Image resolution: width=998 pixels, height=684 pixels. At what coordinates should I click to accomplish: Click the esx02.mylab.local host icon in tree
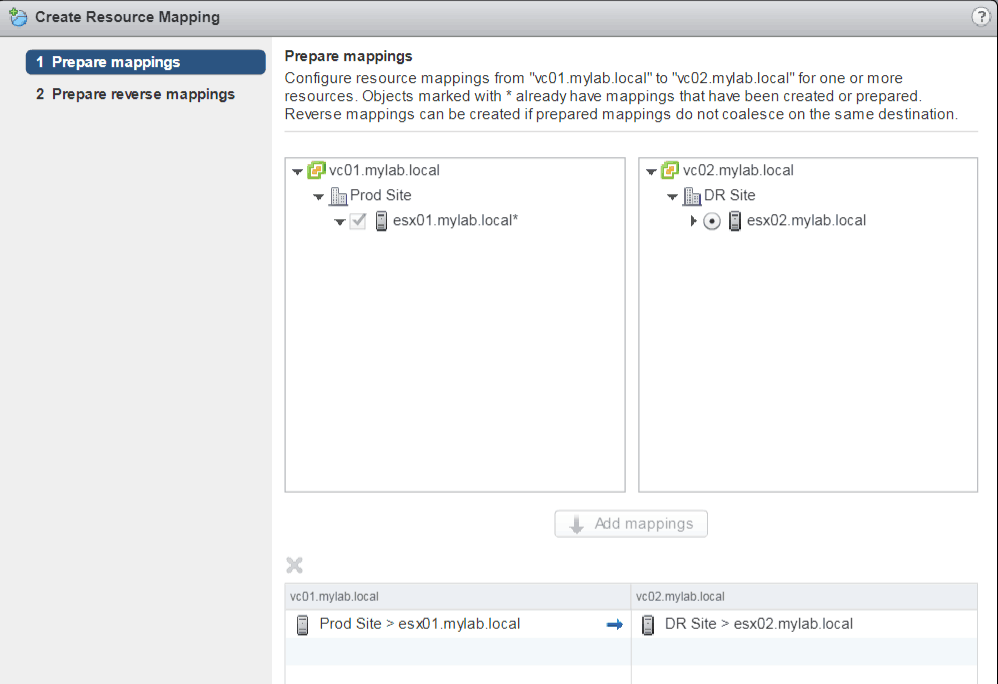[x=735, y=221]
